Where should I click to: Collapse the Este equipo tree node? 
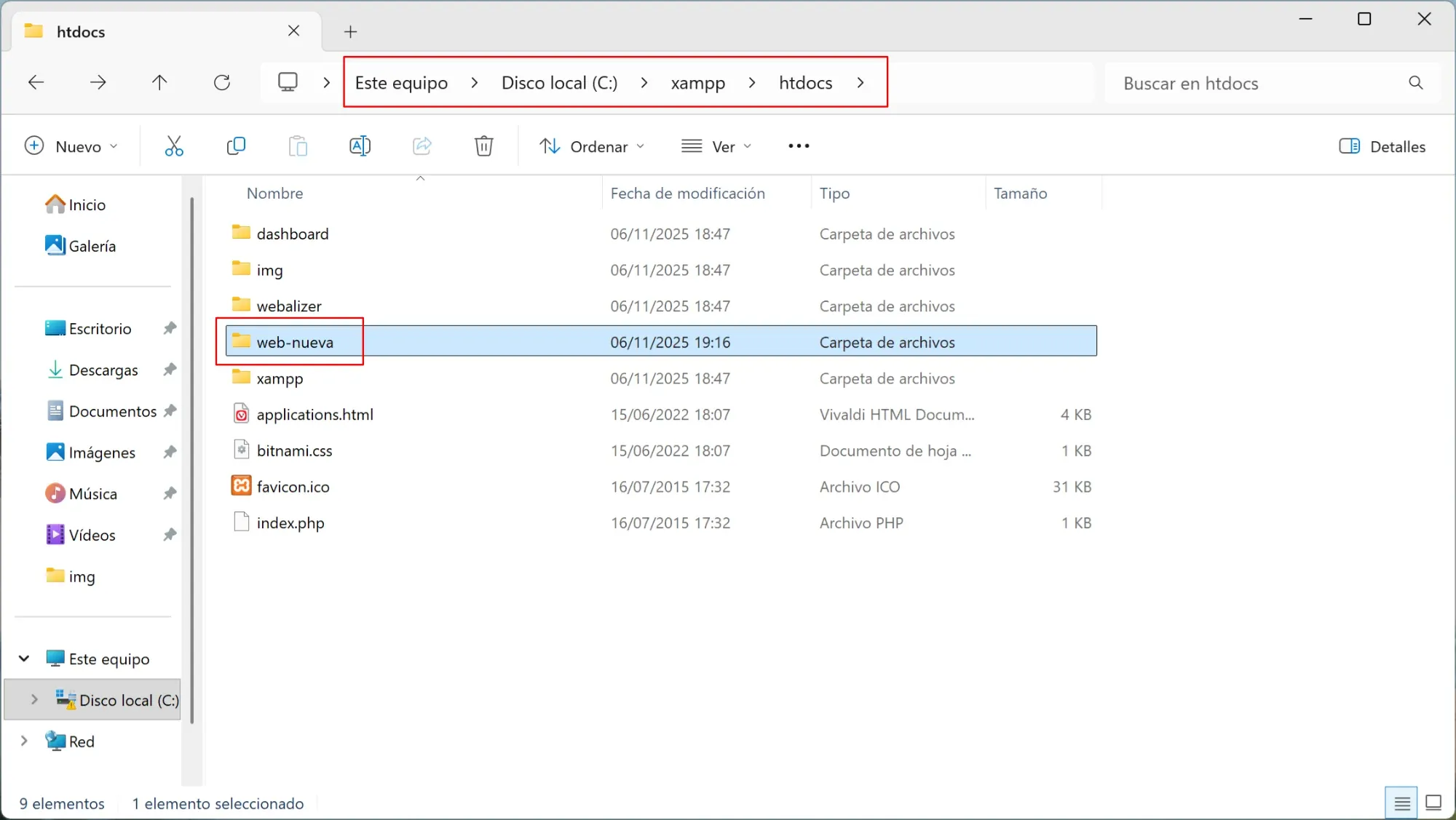point(24,658)
